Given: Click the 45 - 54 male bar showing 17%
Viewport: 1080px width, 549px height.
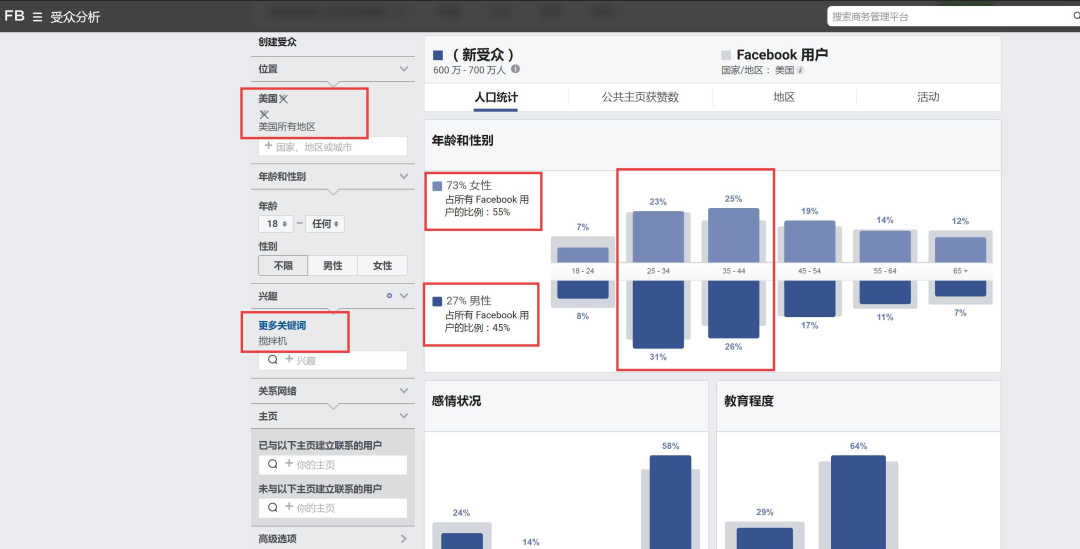Looking at the screenshot, I should tap(809, 298).
